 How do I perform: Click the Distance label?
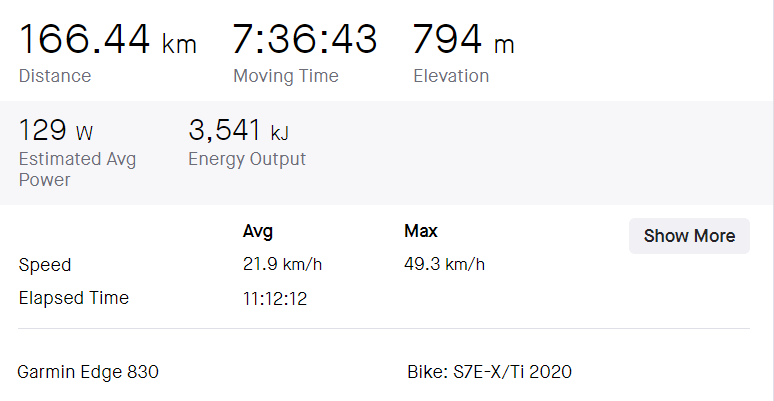click(x=55, y=76)
